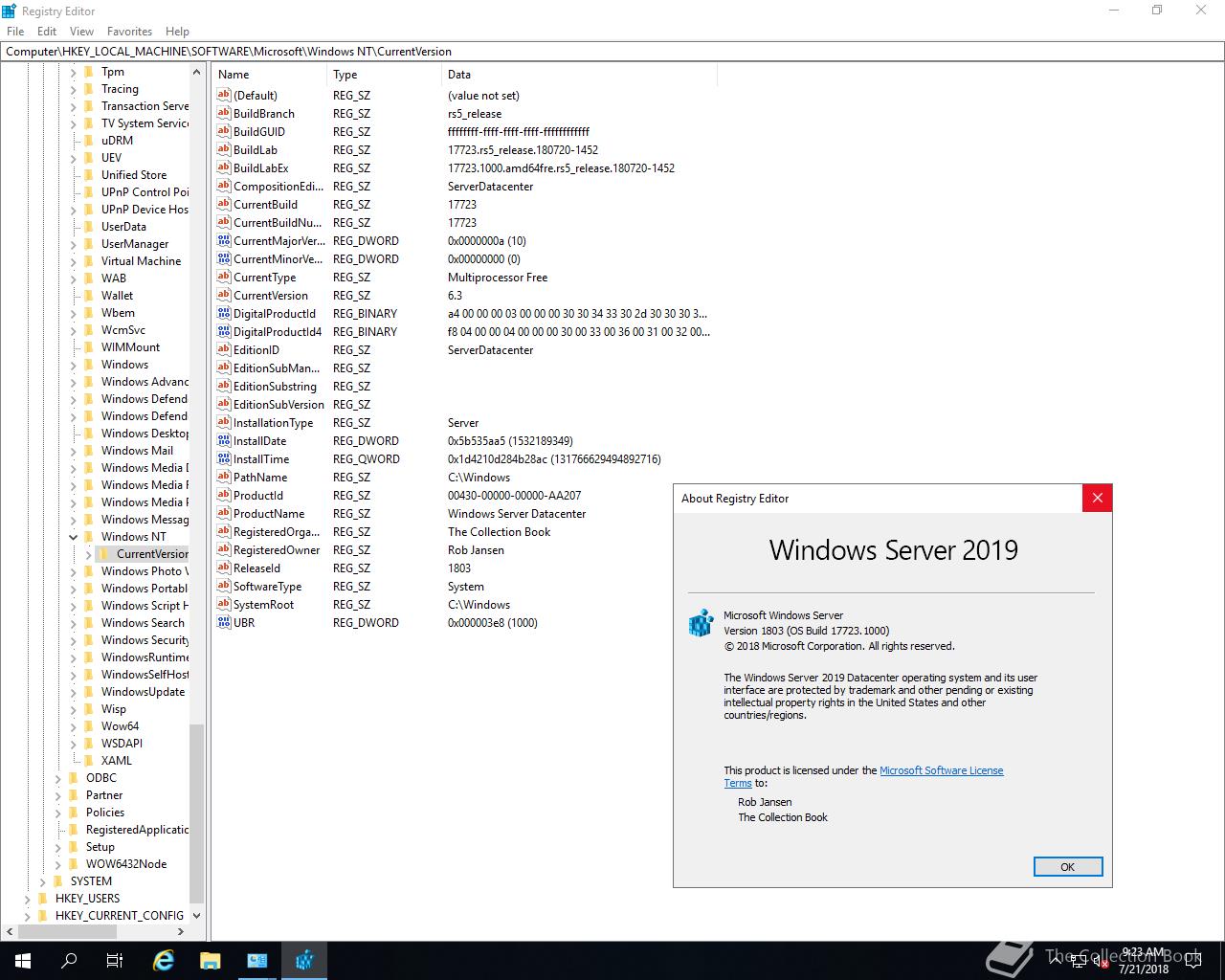Select the Windows Search key
This screenshot has width=1225, height=980.
tap(143, 622)
